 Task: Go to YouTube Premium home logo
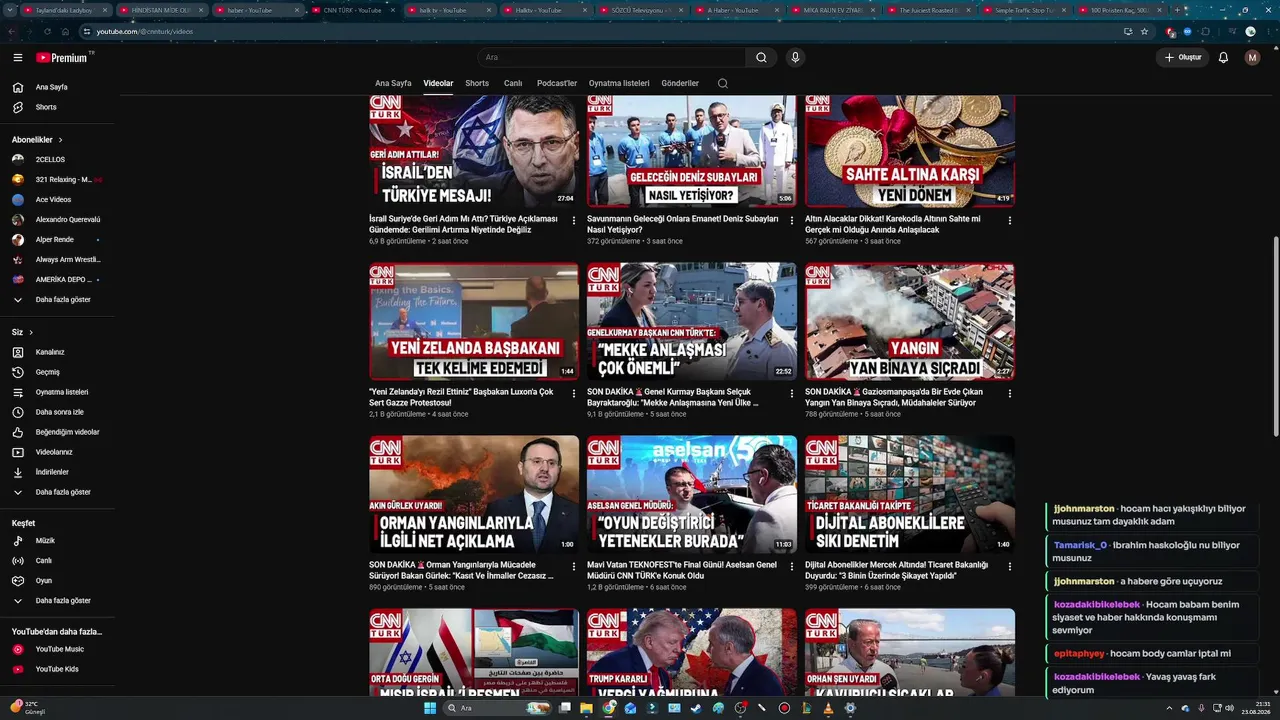point(62,58)
